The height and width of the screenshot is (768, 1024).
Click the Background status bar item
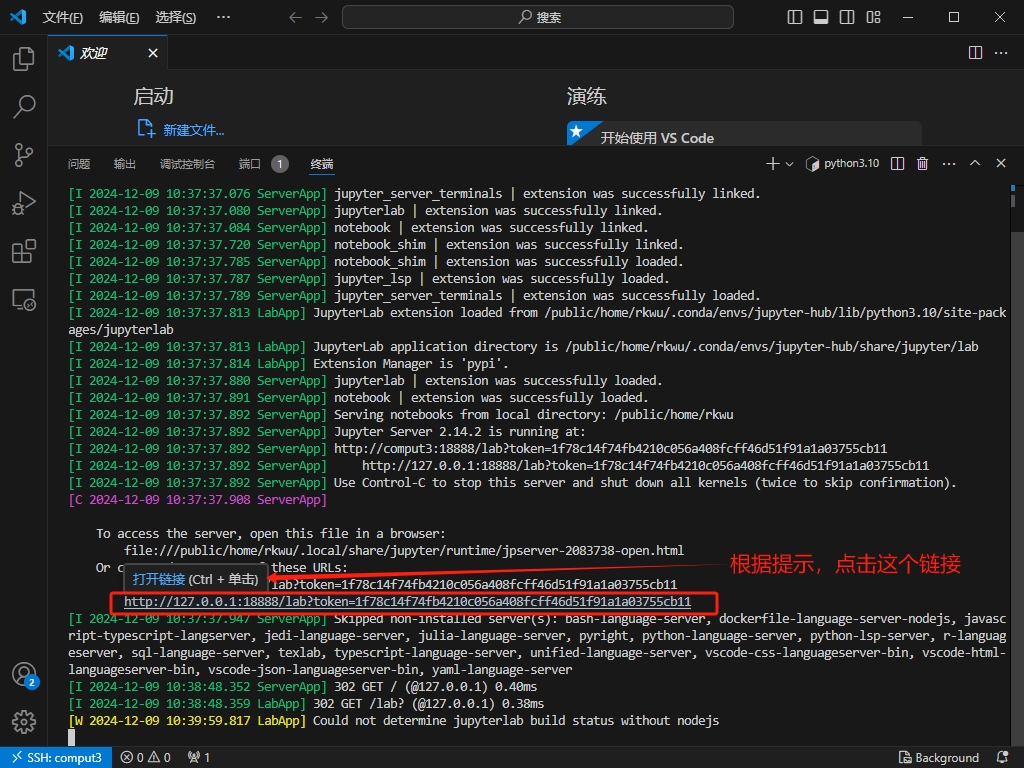pyautogui.click(x=939, y=757)
